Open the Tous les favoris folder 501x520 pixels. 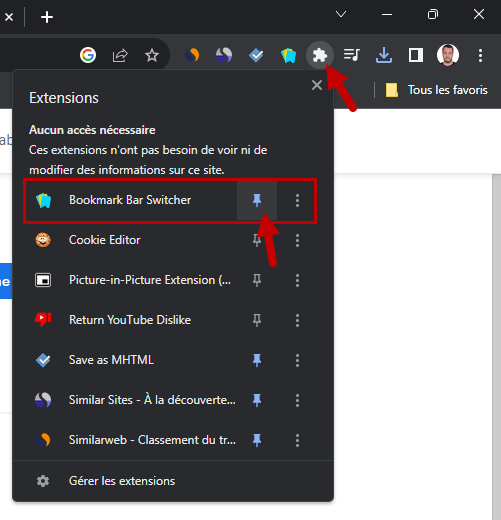437,90
